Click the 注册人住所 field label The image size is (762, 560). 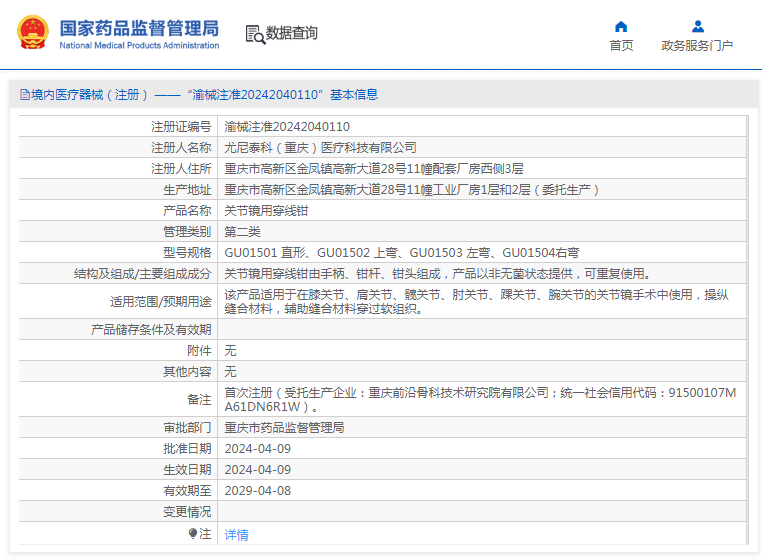181,169
